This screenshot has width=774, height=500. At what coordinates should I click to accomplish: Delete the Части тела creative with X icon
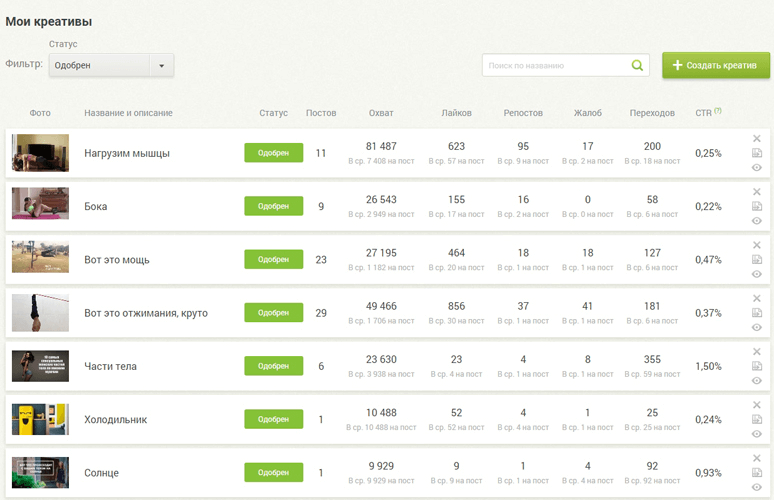click(757, 351)
